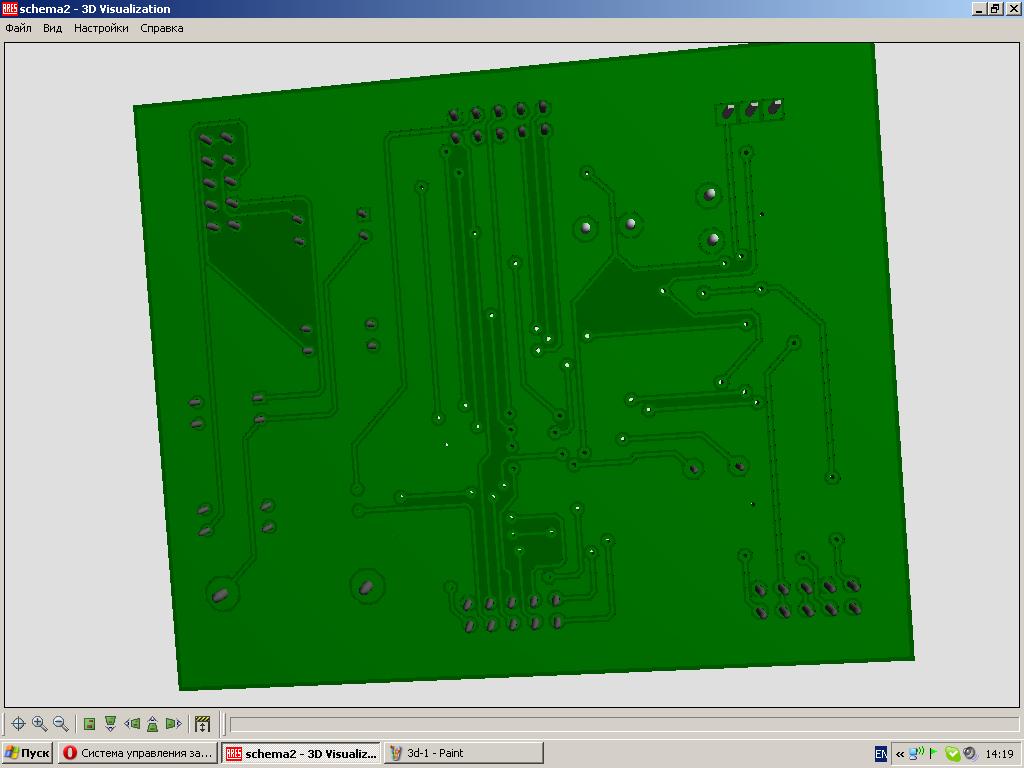Viewport: 1024px width, 768px height.
Task: Expand hidden tray icons with double chevron
Action: 900,754
